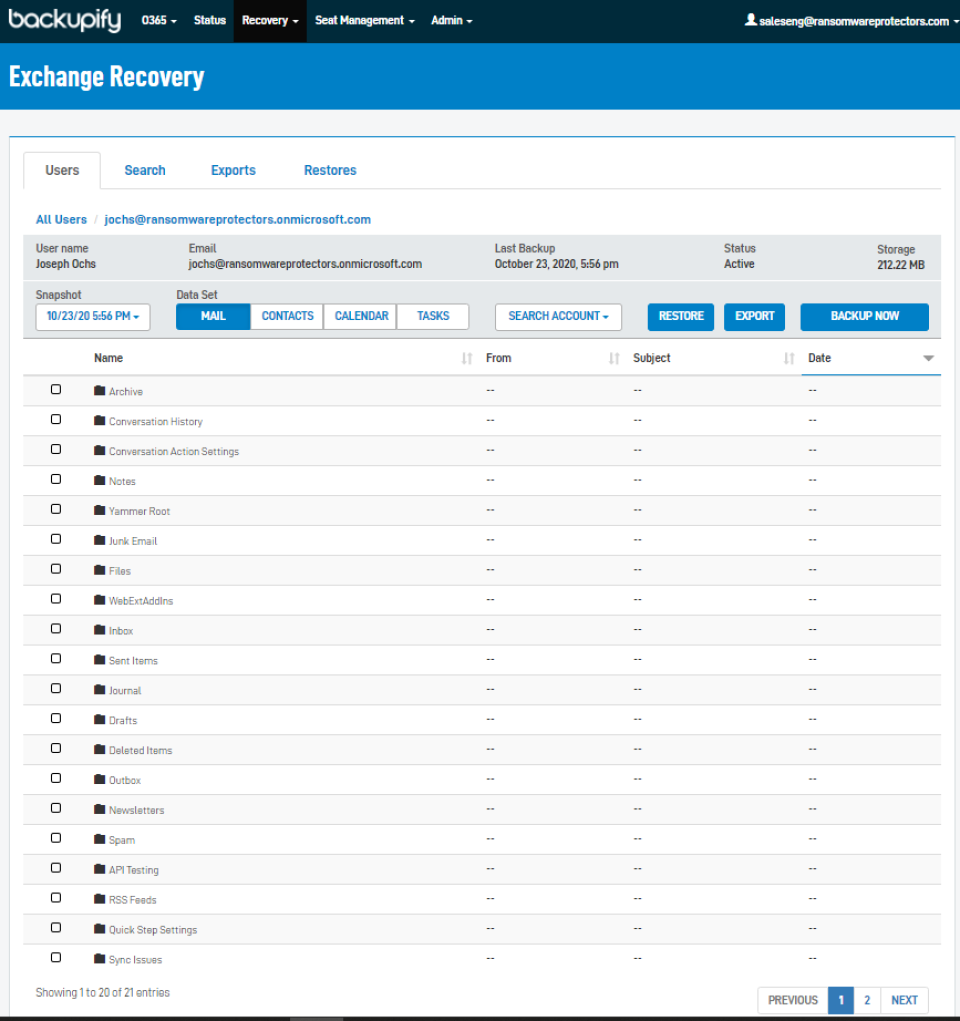
Task: Check the checkbox next to Archive
Action: [55, 389]
